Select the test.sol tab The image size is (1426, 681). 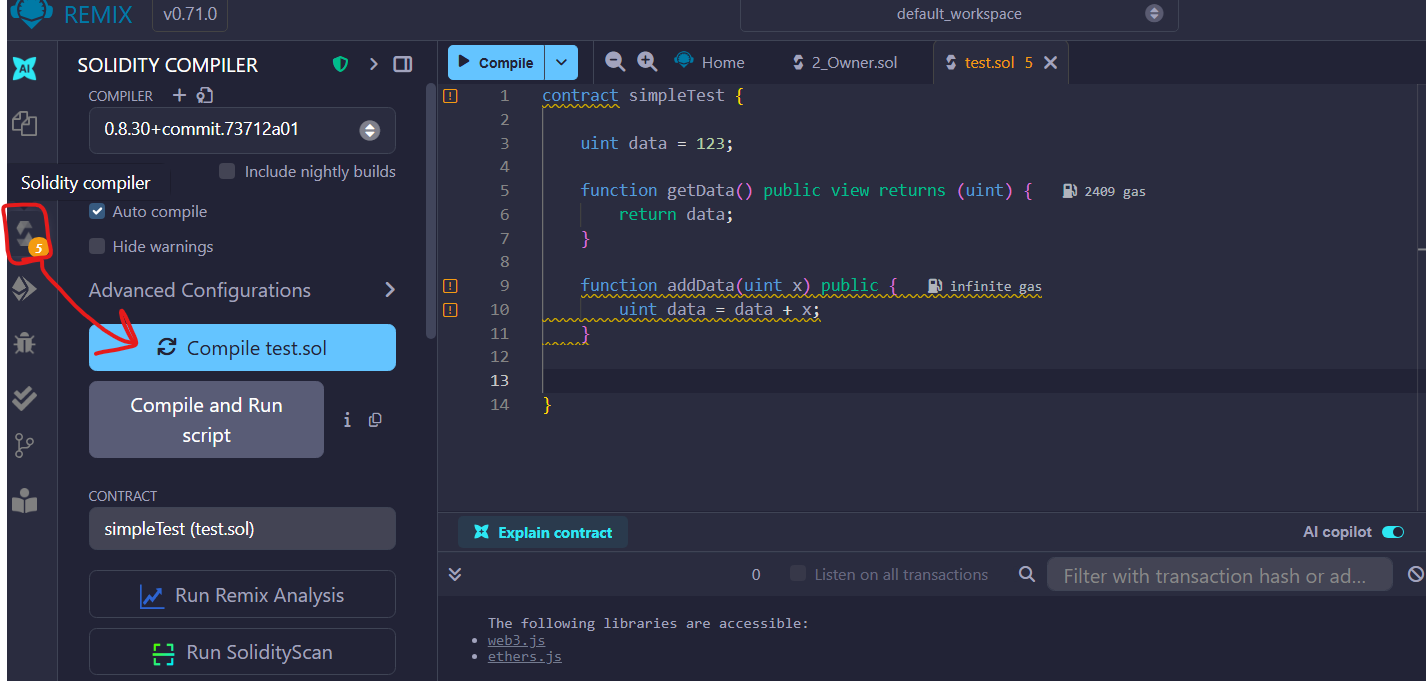[989, 62]
